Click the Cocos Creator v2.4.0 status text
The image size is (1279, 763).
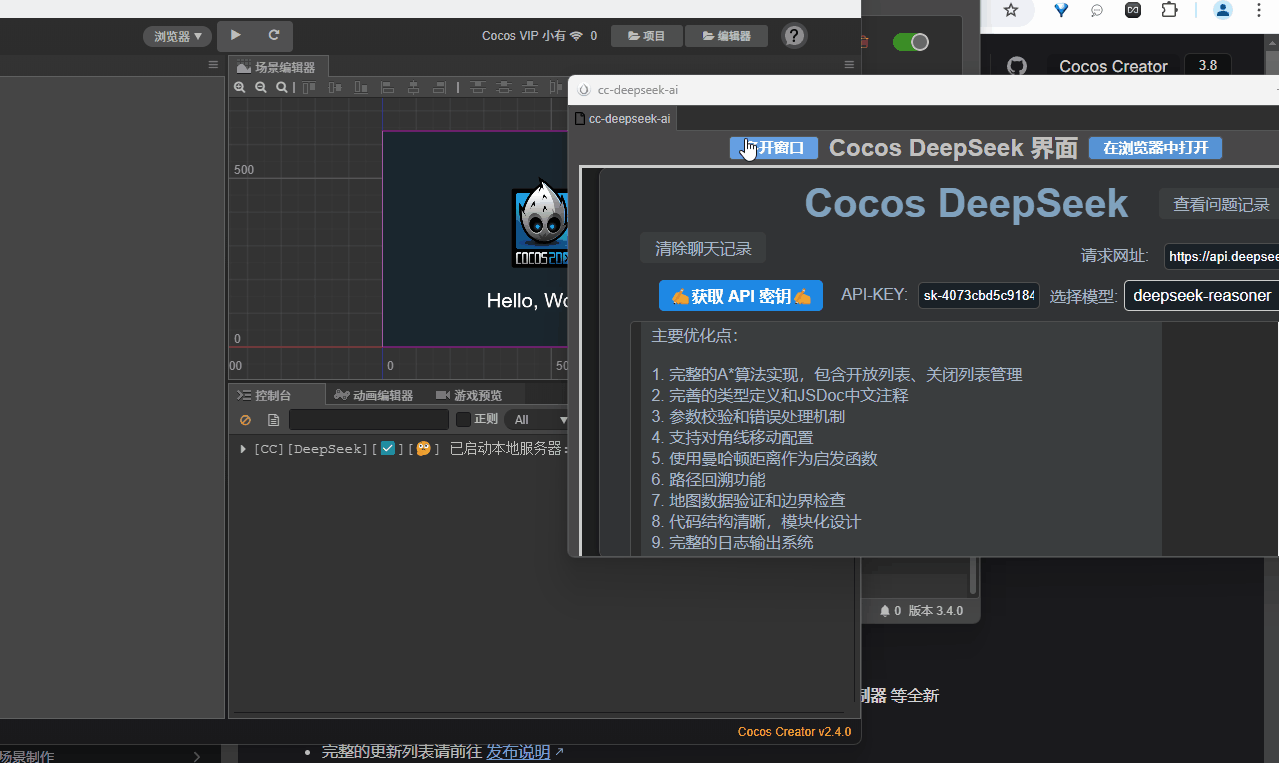click(794, 732)
